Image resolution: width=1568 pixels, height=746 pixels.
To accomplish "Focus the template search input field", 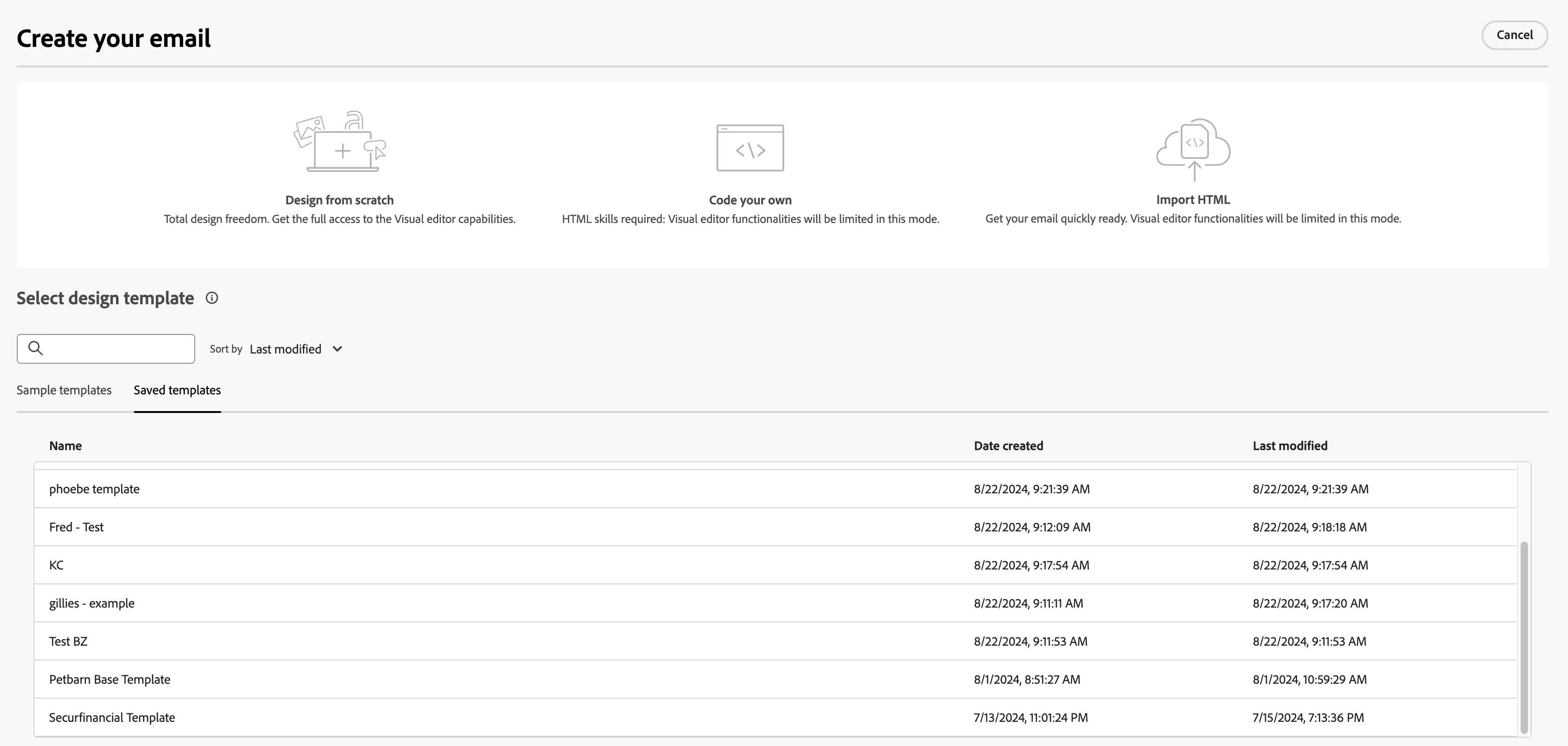I will 106,349.
